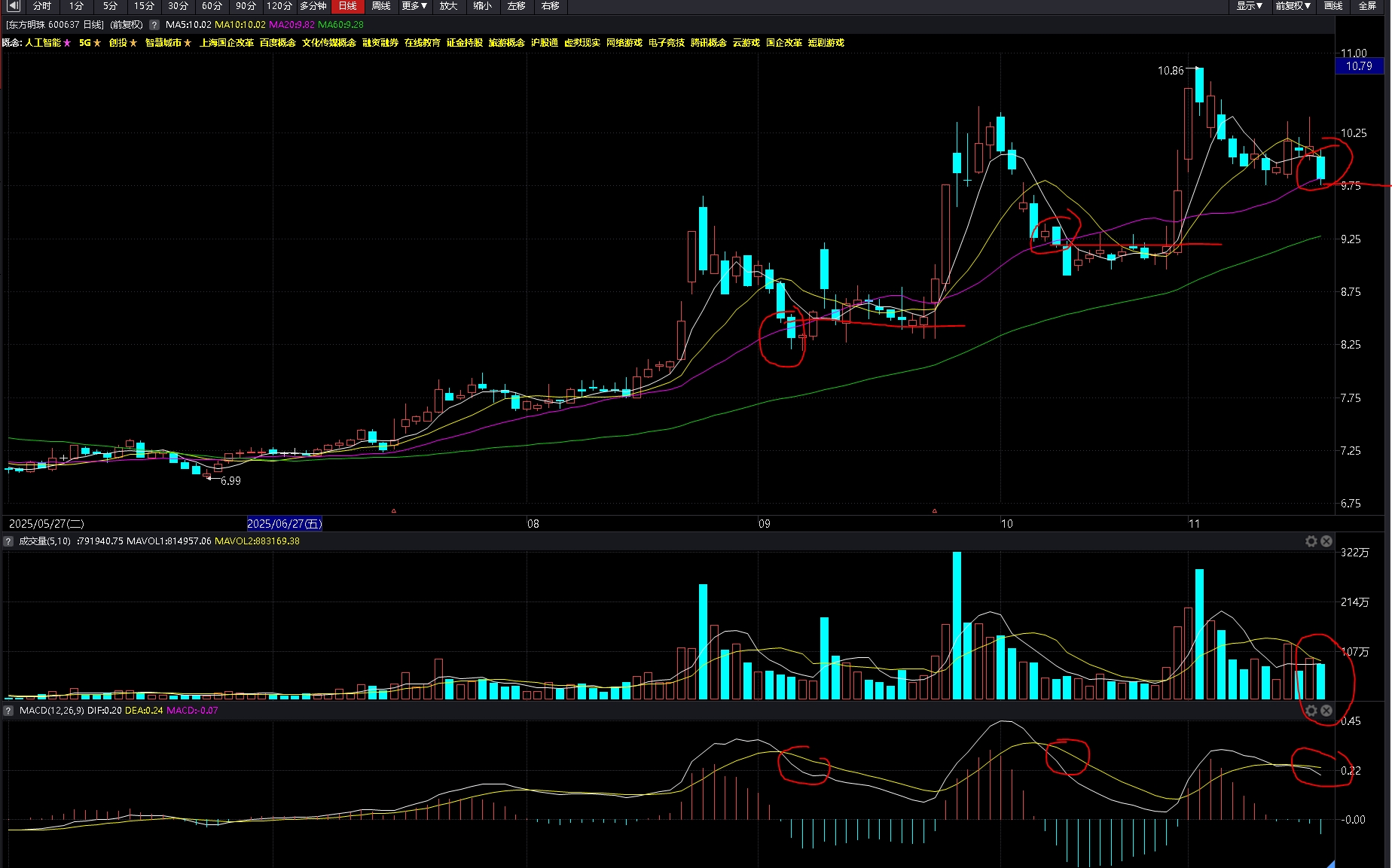Open the 电子竞技 concept link
Screen dimensions: 1392x868
click(667, 43)
